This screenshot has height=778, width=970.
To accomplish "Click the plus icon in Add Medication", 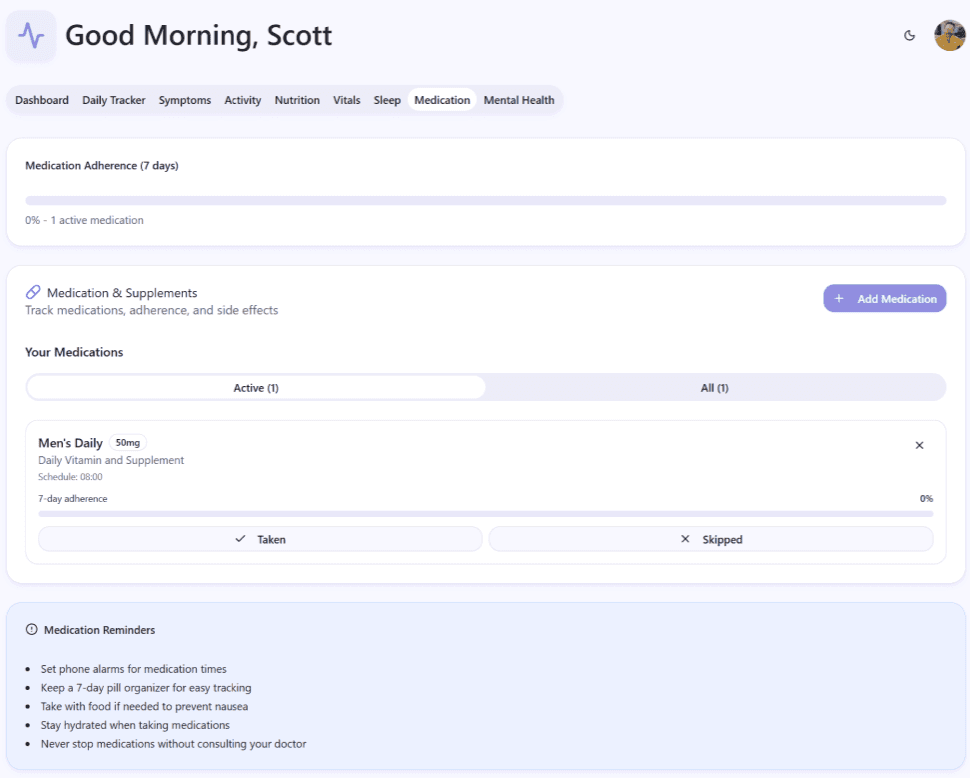I will (x=839, y=299).
